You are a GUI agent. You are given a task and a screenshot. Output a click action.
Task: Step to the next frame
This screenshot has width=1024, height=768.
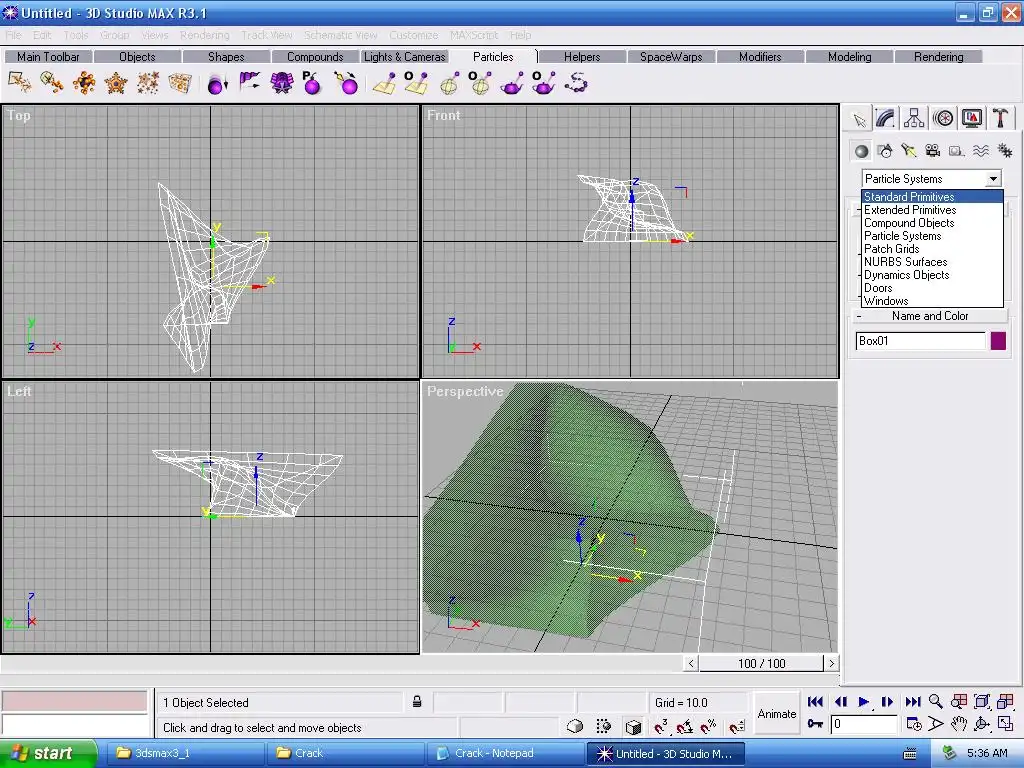click(888, 702)
